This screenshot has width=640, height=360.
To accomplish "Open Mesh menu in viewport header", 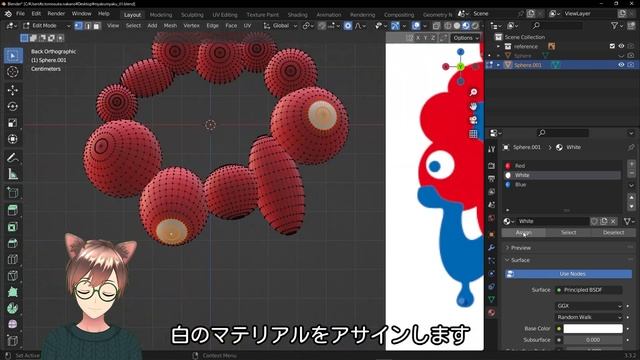I will 170,26.
